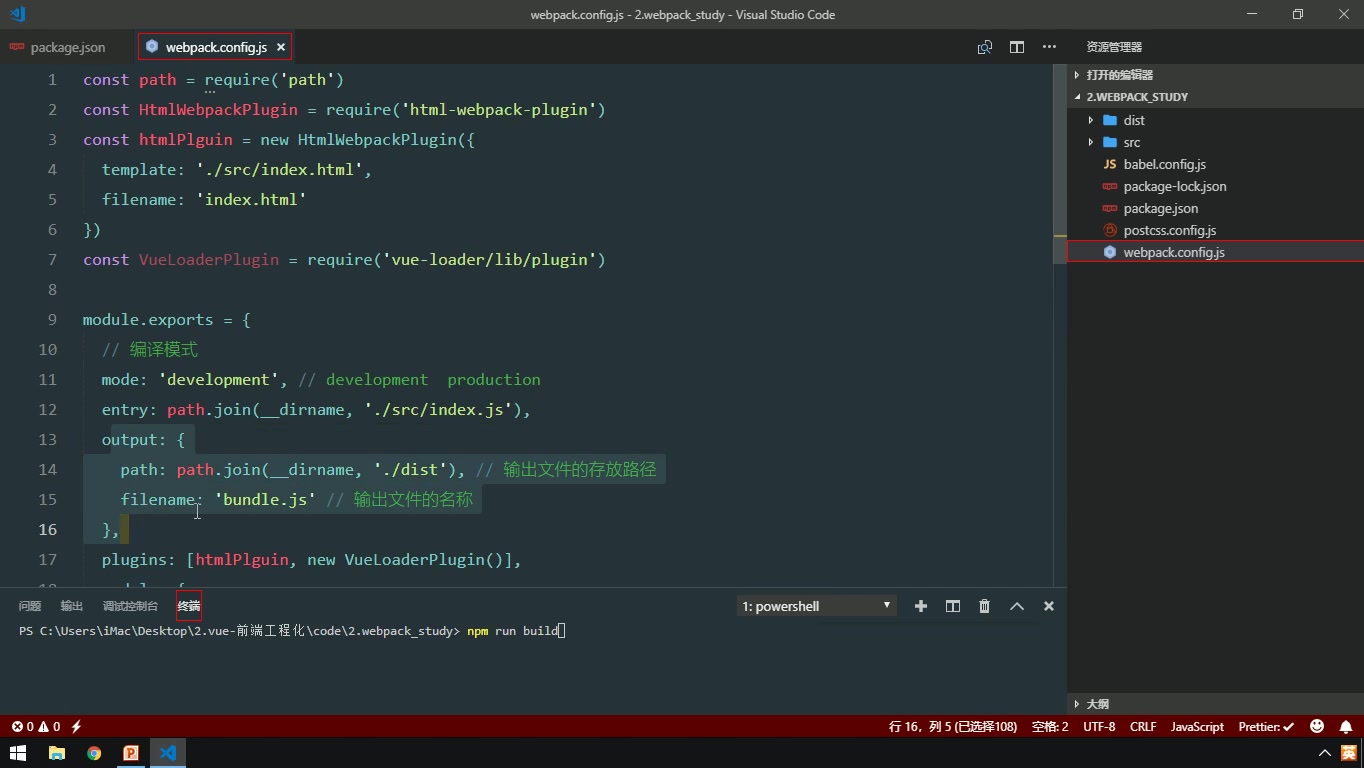Click the webpack icon in the explorer tree

click(1110, 252)
